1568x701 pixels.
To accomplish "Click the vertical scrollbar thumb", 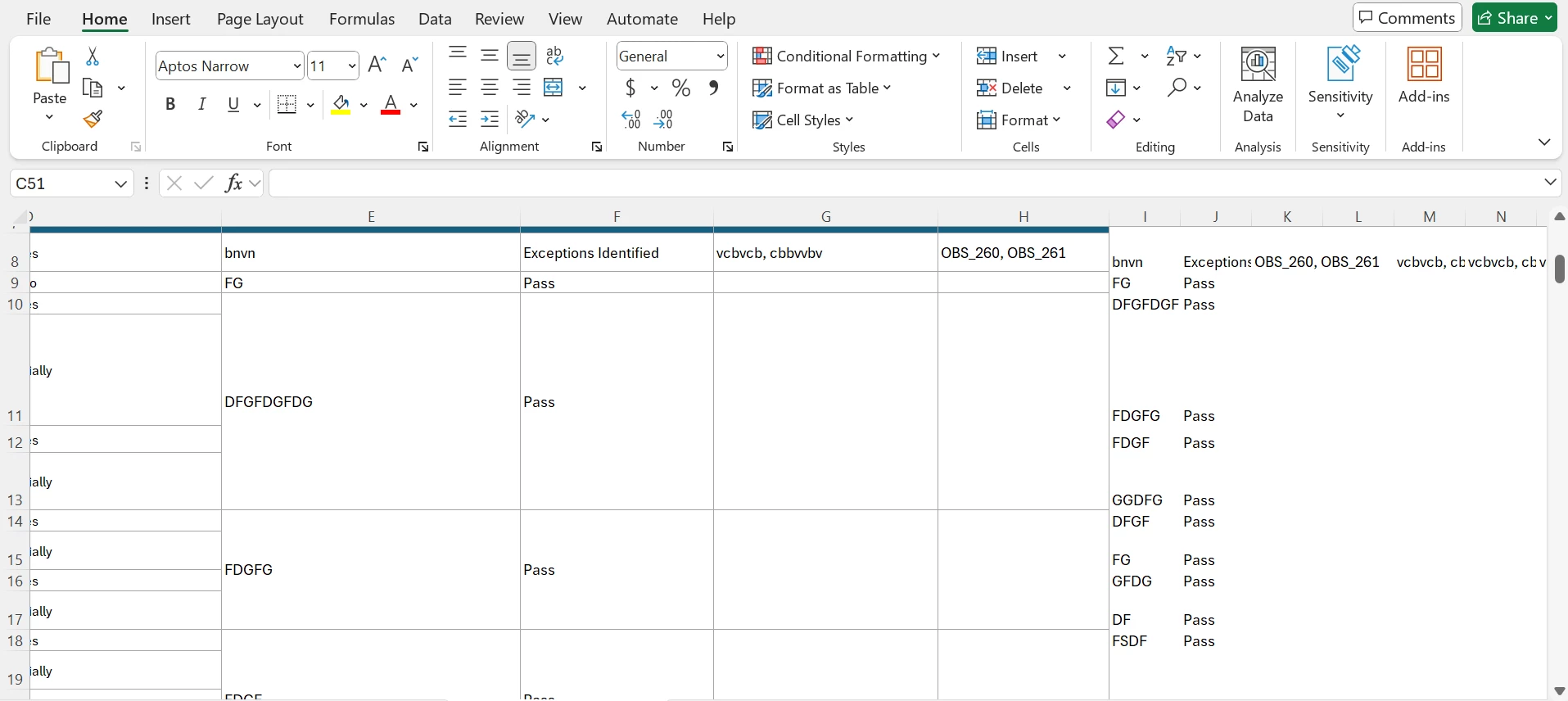I will (1560, 269).
